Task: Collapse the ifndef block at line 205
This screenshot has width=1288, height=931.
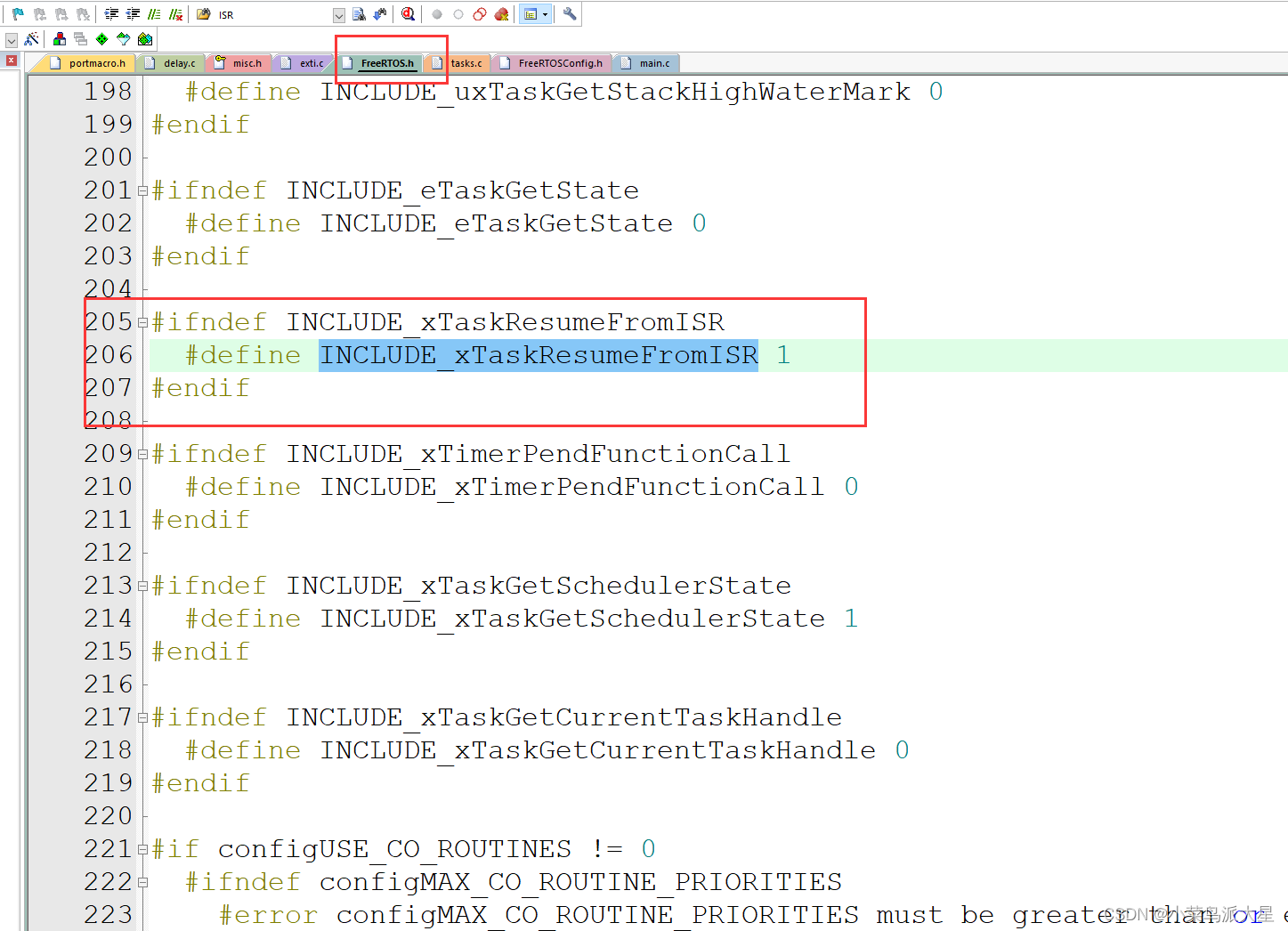Action: tap(142, 321)
